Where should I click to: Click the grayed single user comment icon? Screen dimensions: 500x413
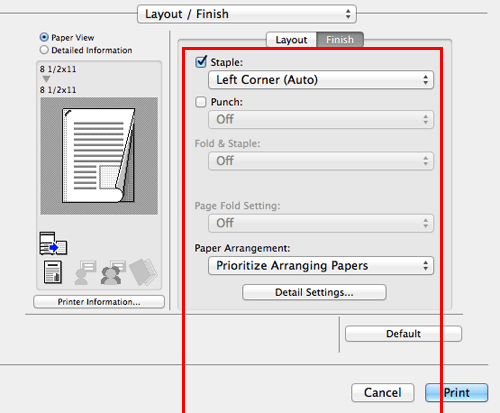click(x=85, y=272)
